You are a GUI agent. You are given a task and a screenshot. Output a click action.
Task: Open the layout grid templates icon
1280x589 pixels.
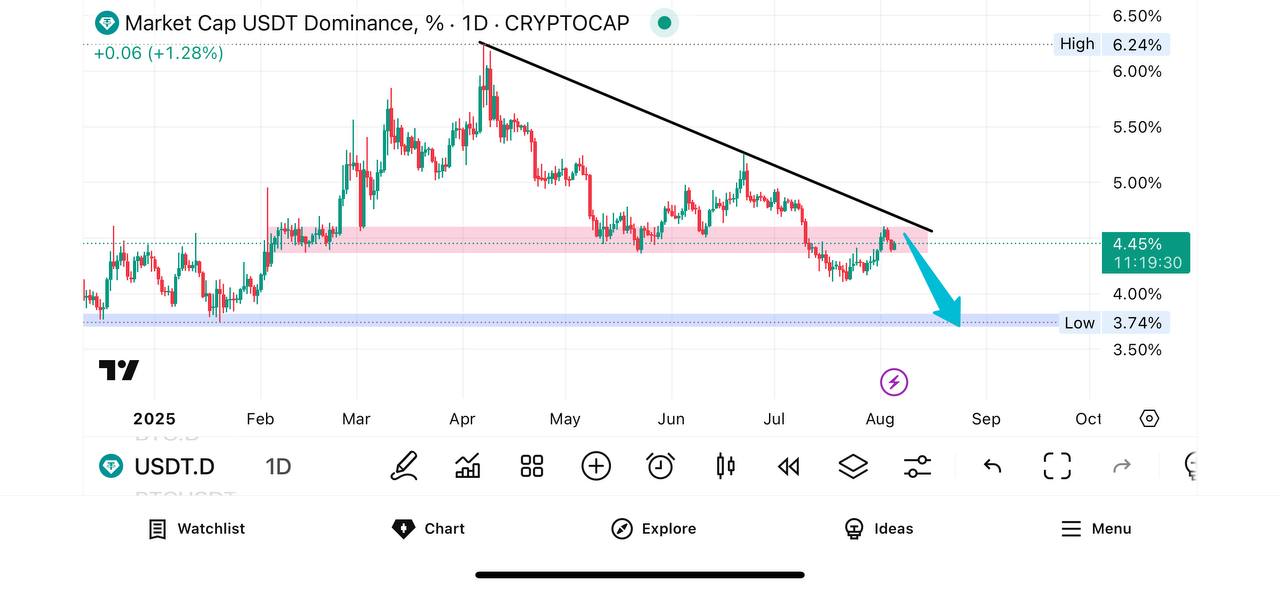[532, 466]
